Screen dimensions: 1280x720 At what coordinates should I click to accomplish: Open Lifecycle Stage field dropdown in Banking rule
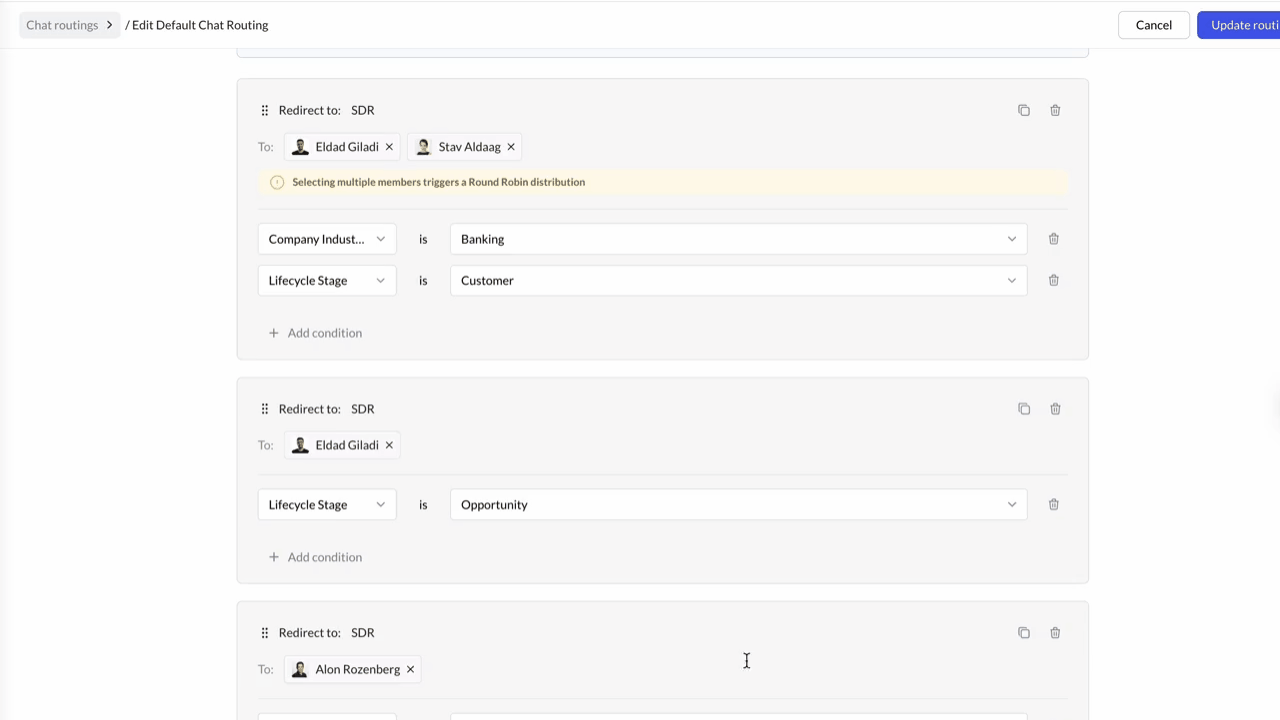(327, 280)
